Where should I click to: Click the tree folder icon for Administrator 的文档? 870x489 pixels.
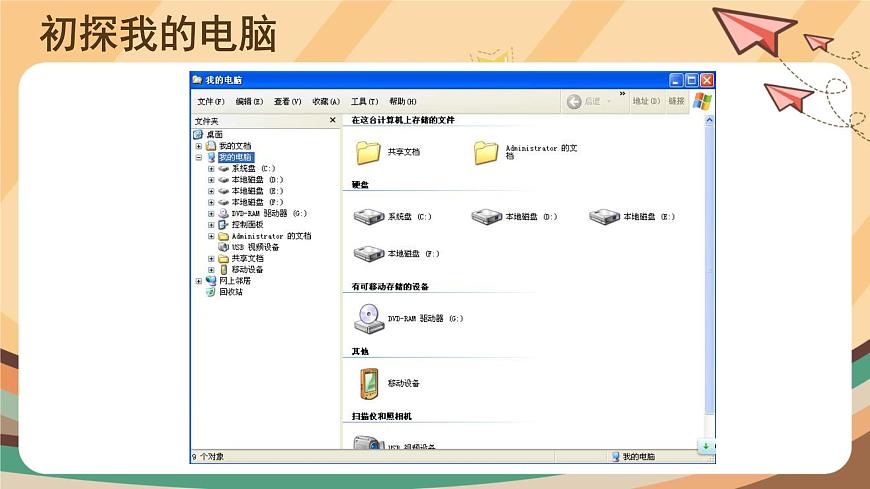pyautogui.click(x=223, y=236)
